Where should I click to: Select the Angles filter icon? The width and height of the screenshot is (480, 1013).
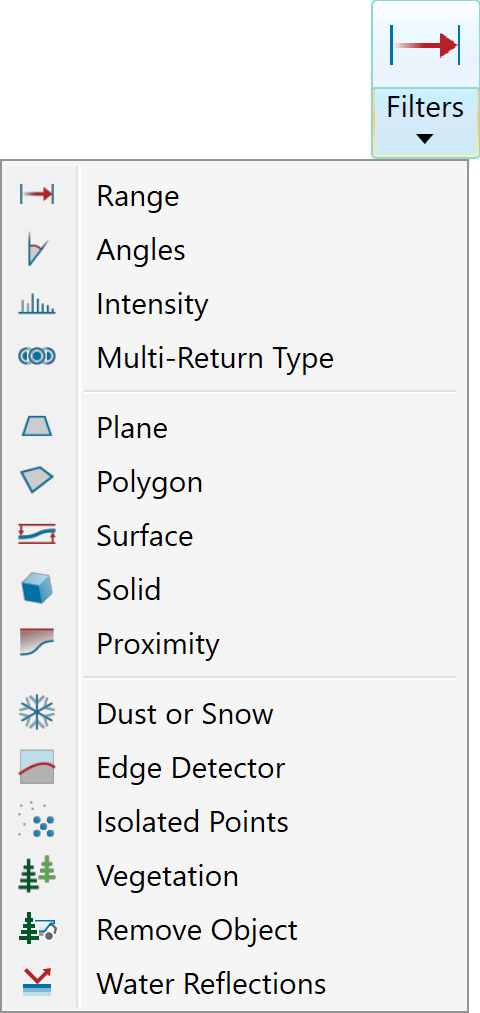tap(37, 249)
